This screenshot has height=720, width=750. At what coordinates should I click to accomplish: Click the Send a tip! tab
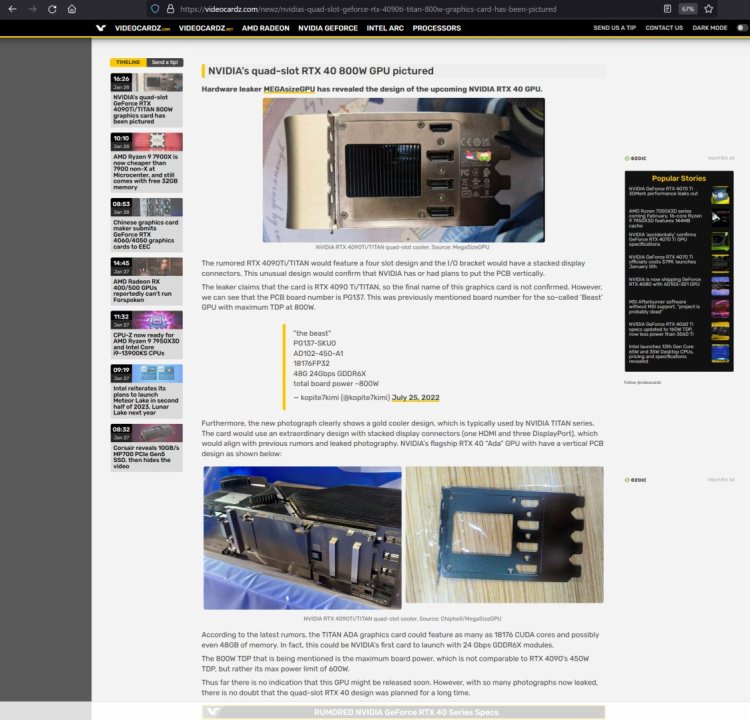pos(165,62)
